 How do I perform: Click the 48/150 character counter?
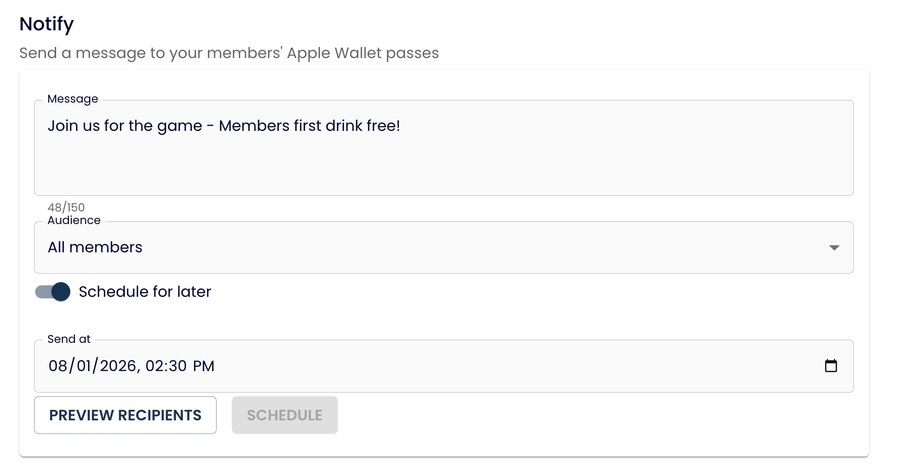pyautogui.click(x=66, y=207)
